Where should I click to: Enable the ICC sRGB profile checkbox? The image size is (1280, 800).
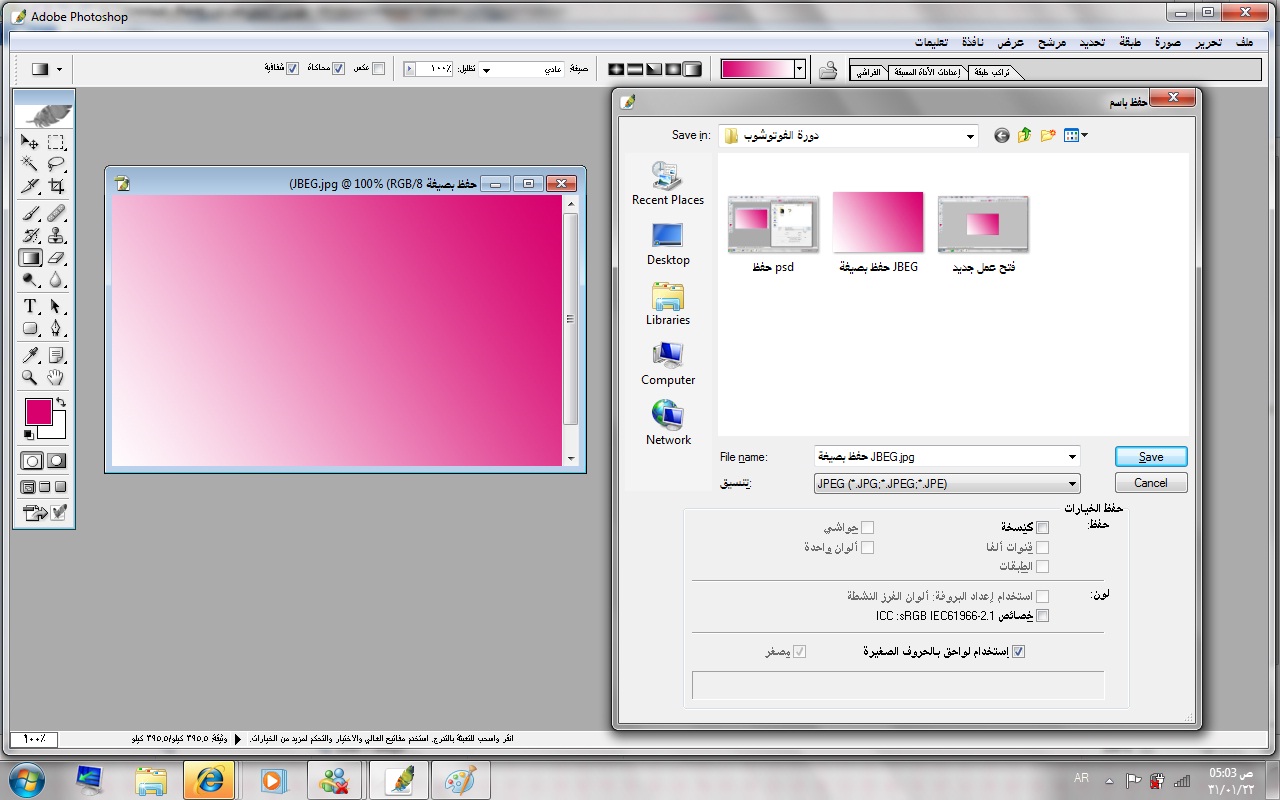pos(1043,616)
